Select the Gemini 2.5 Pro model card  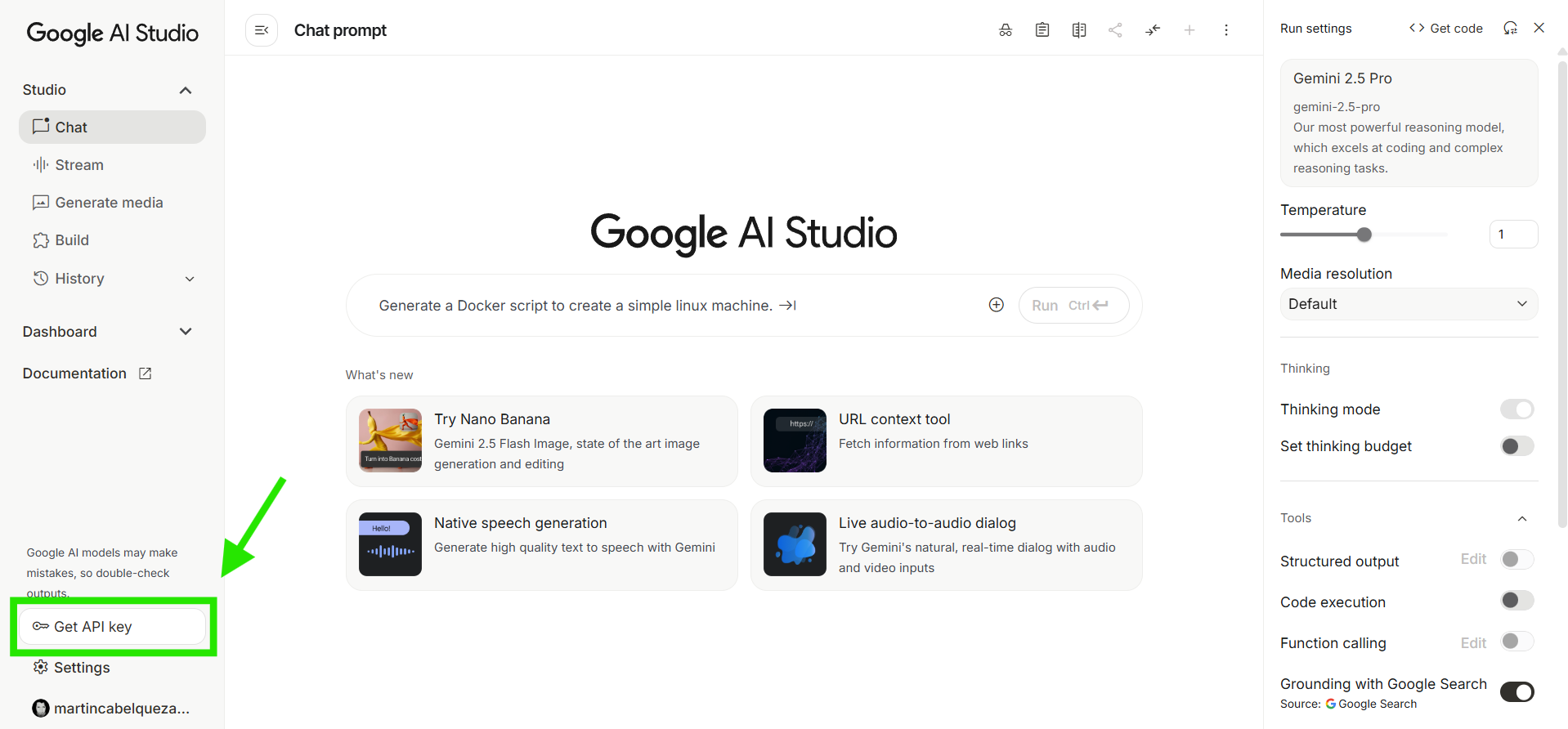pyautogui.click(x=1409, y=123)
